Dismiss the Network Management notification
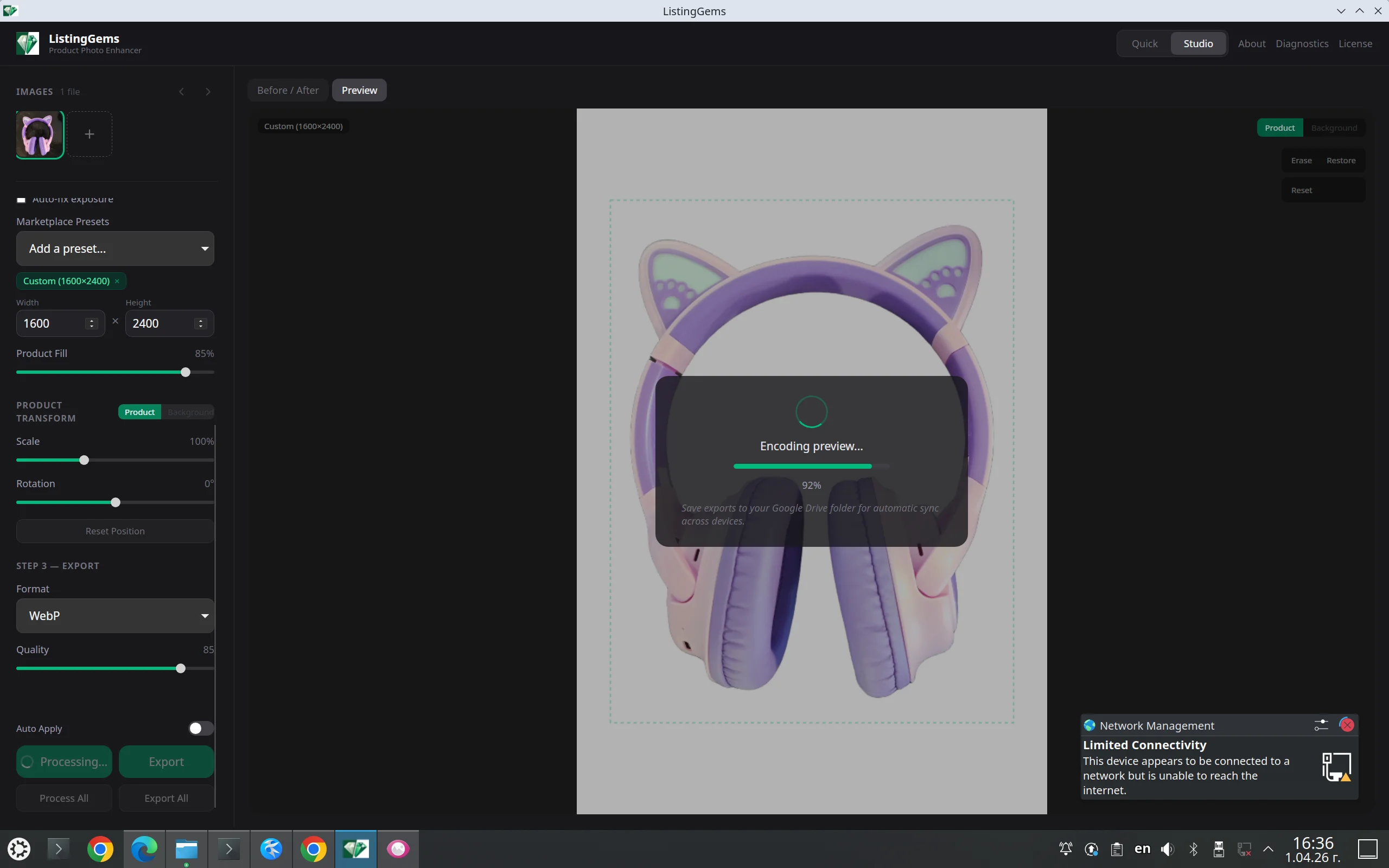The height and width of the screenshot is (868, 1389). [1346, 725]
